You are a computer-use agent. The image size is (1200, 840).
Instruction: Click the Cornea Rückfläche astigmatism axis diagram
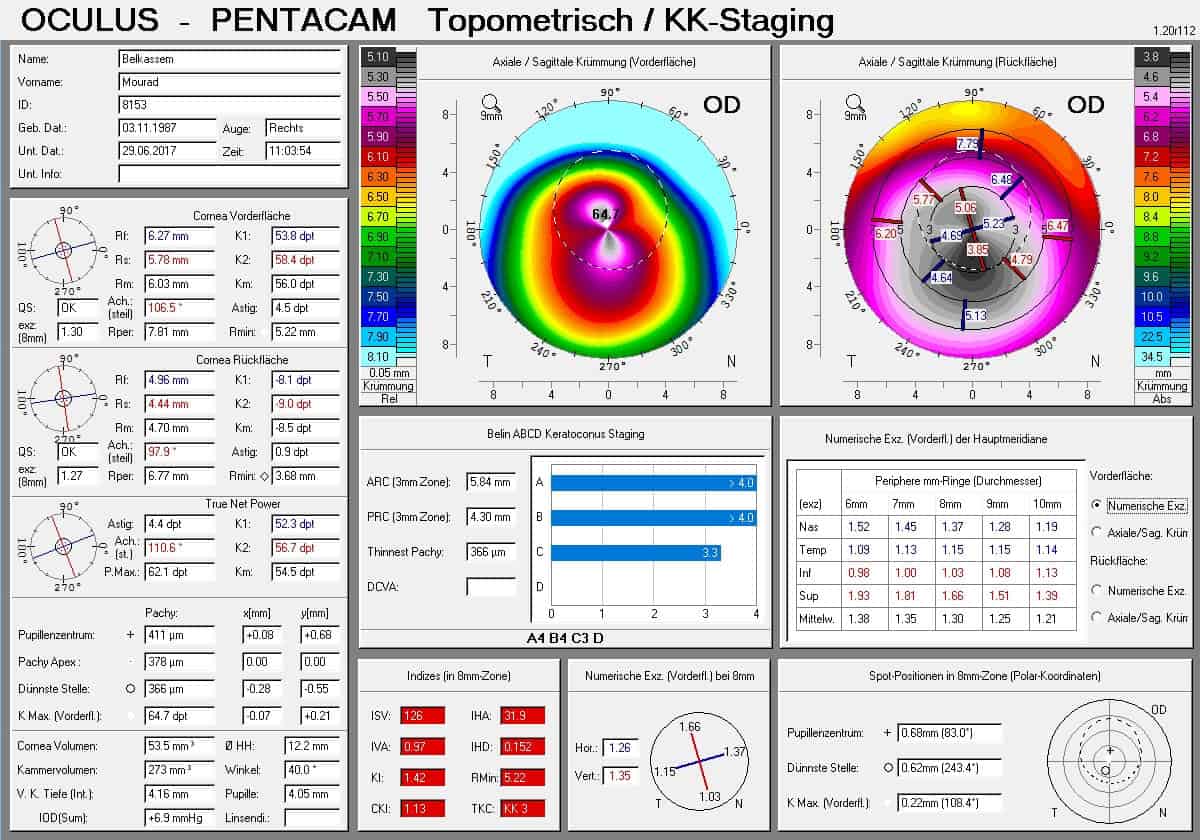click(64, 397)
